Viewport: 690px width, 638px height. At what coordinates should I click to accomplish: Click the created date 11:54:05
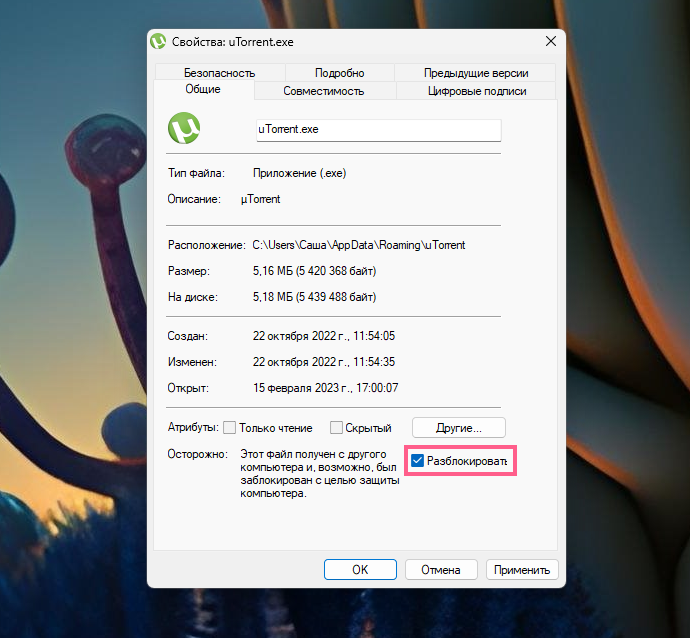click(x=374, y=336)
